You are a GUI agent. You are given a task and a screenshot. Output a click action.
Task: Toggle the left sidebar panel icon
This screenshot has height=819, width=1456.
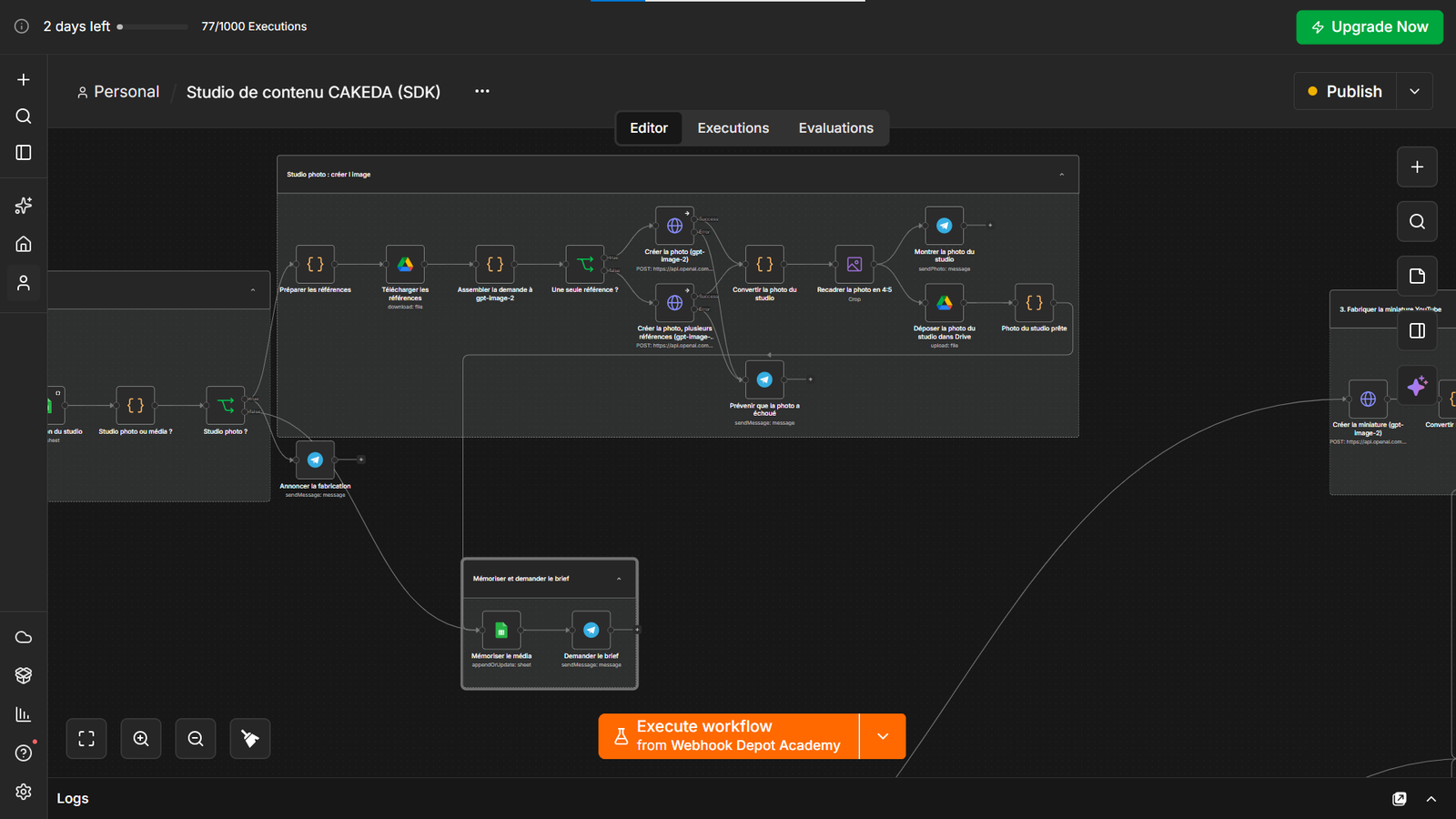point(24,152)
